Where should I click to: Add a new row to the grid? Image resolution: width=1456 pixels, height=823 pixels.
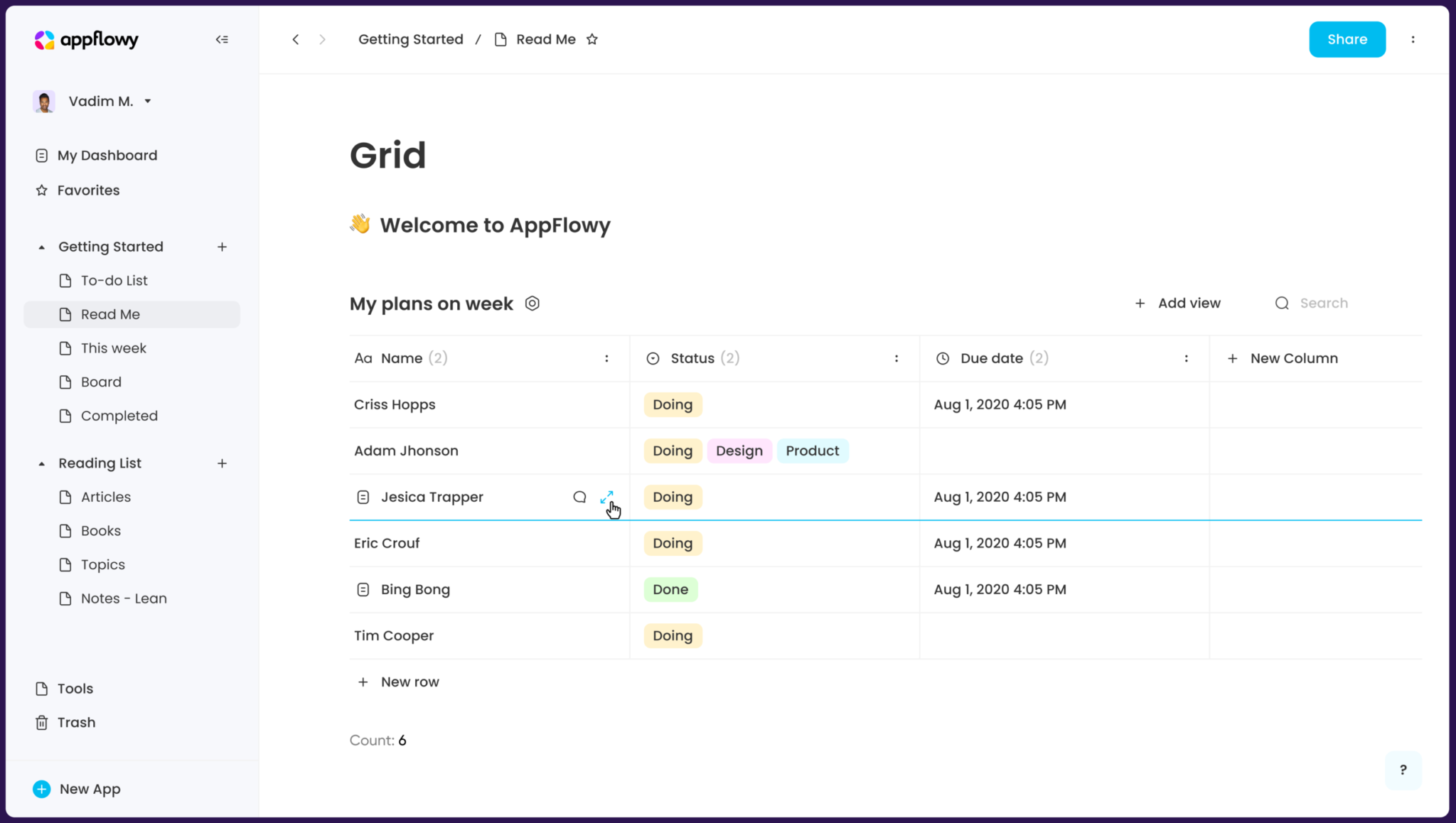[409, 682]
